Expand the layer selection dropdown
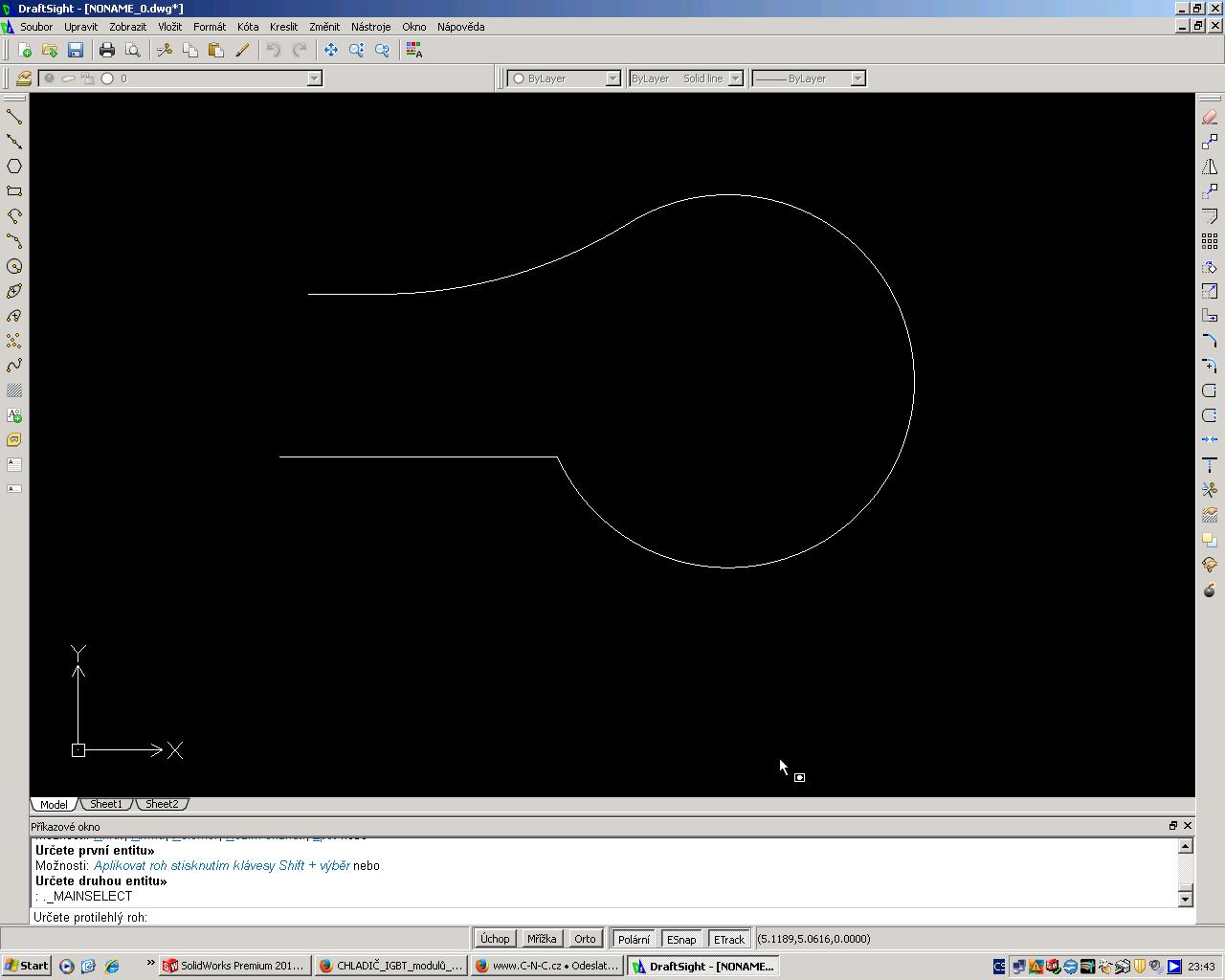 coord(314,78)
